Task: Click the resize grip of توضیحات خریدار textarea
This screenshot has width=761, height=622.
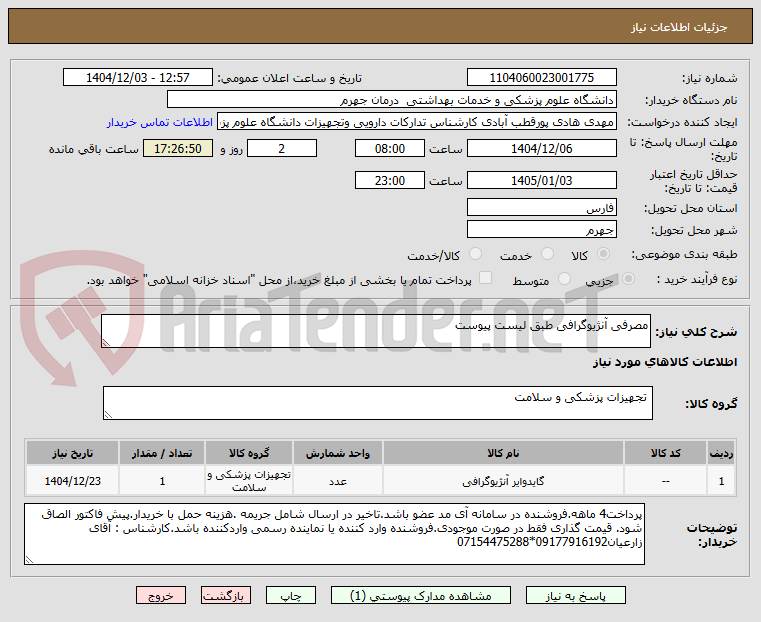Action: (x=30, y=560)
